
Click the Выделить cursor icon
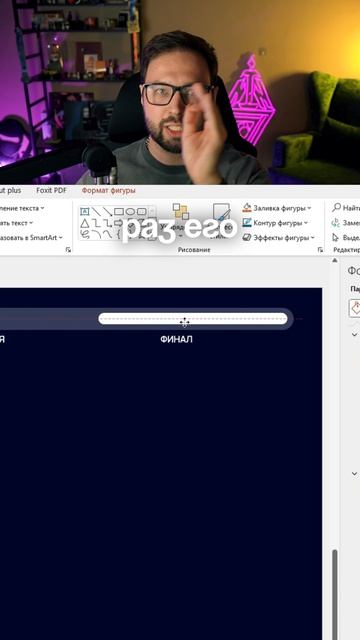(336, 237)
